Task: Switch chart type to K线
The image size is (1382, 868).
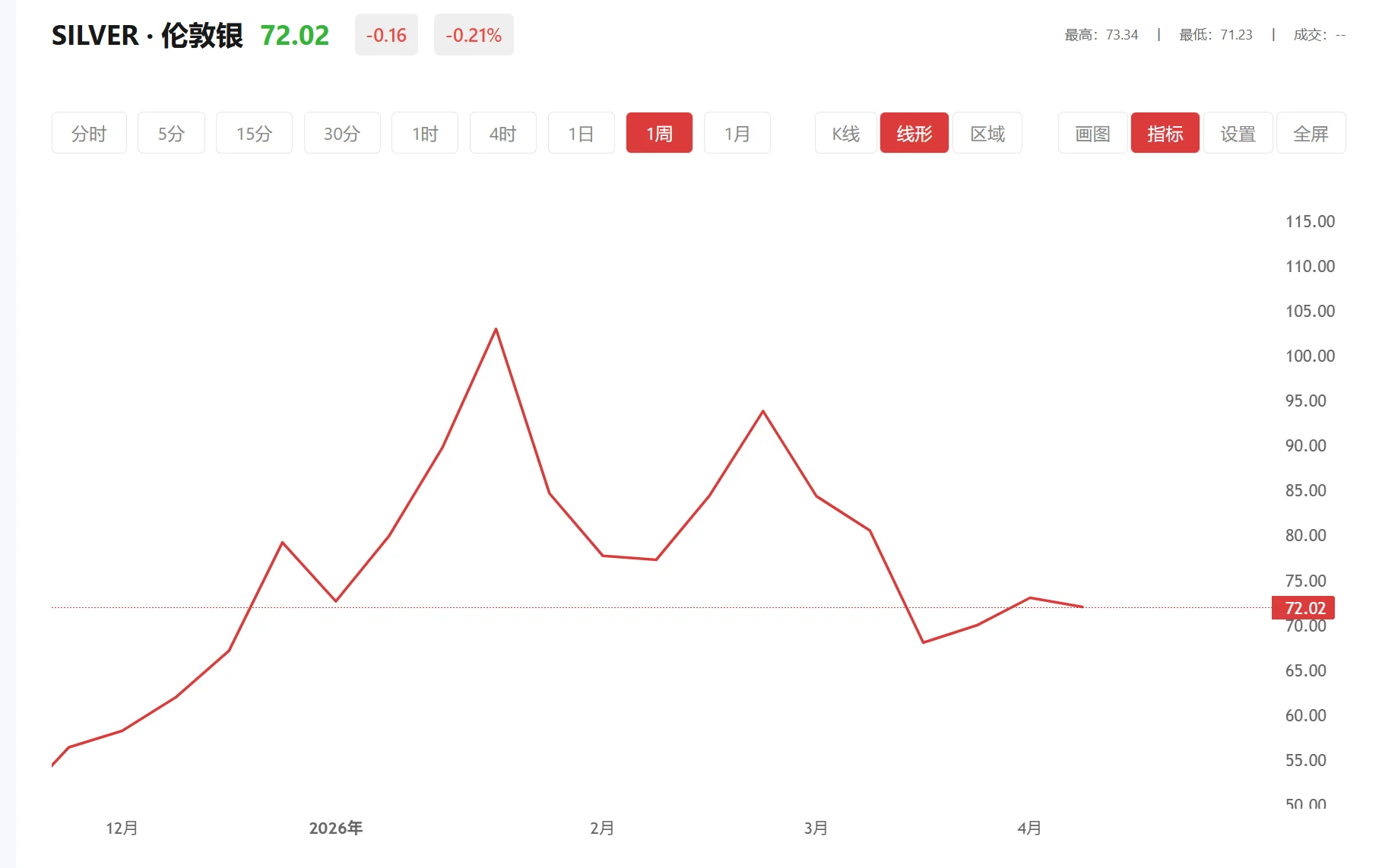Action: point(845,133)
